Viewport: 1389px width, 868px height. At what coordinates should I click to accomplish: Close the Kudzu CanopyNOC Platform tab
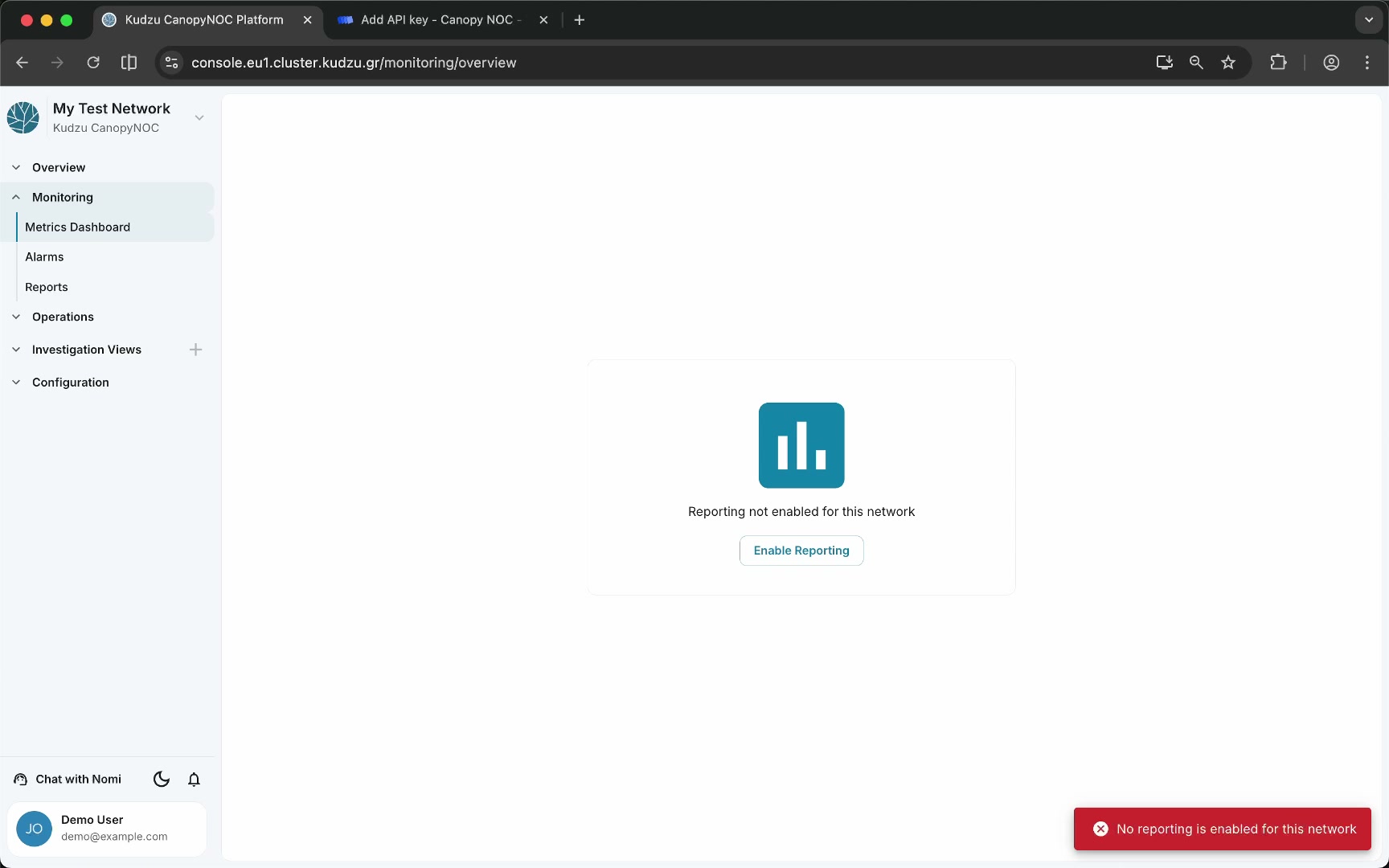coord(307,20)
